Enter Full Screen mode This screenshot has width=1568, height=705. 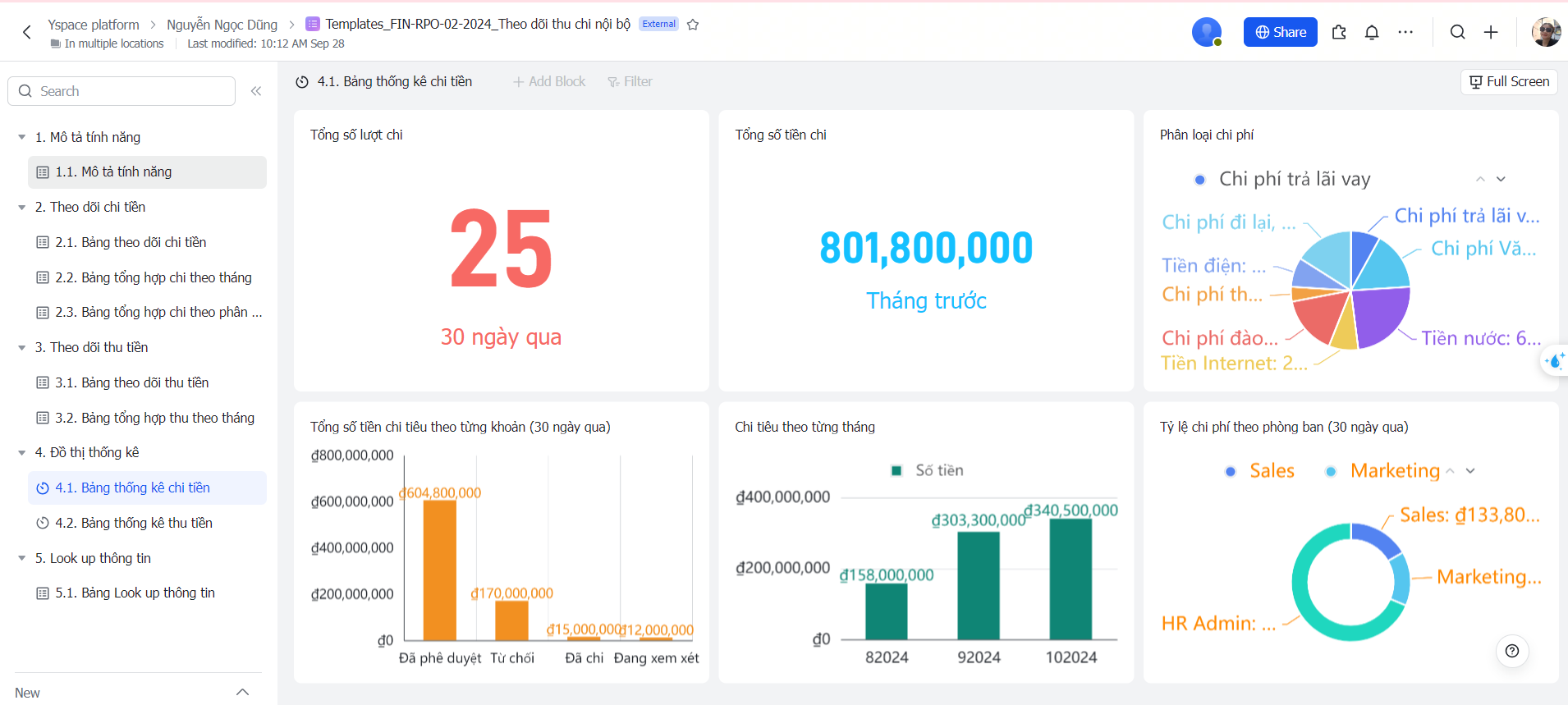click(x=1509, y=82)
